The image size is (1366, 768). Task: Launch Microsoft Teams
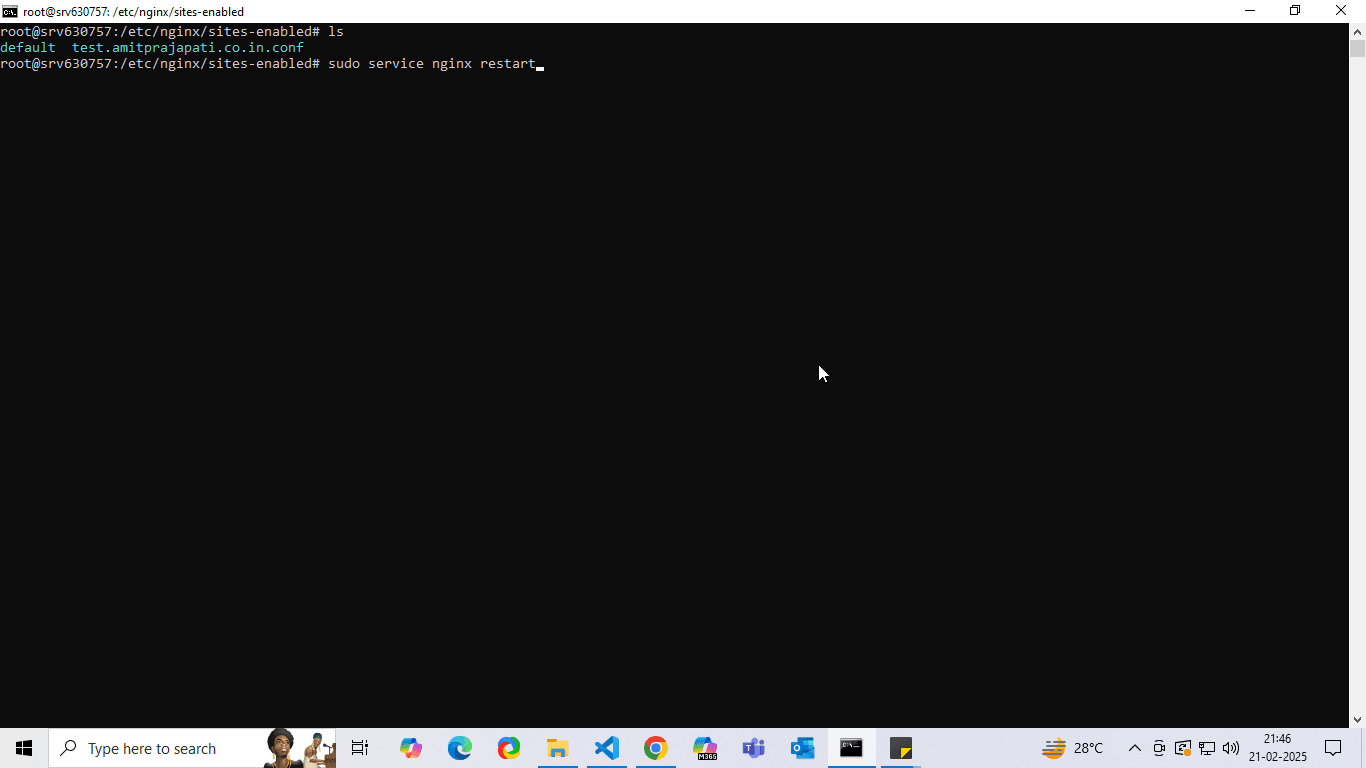tap(752, 748)
